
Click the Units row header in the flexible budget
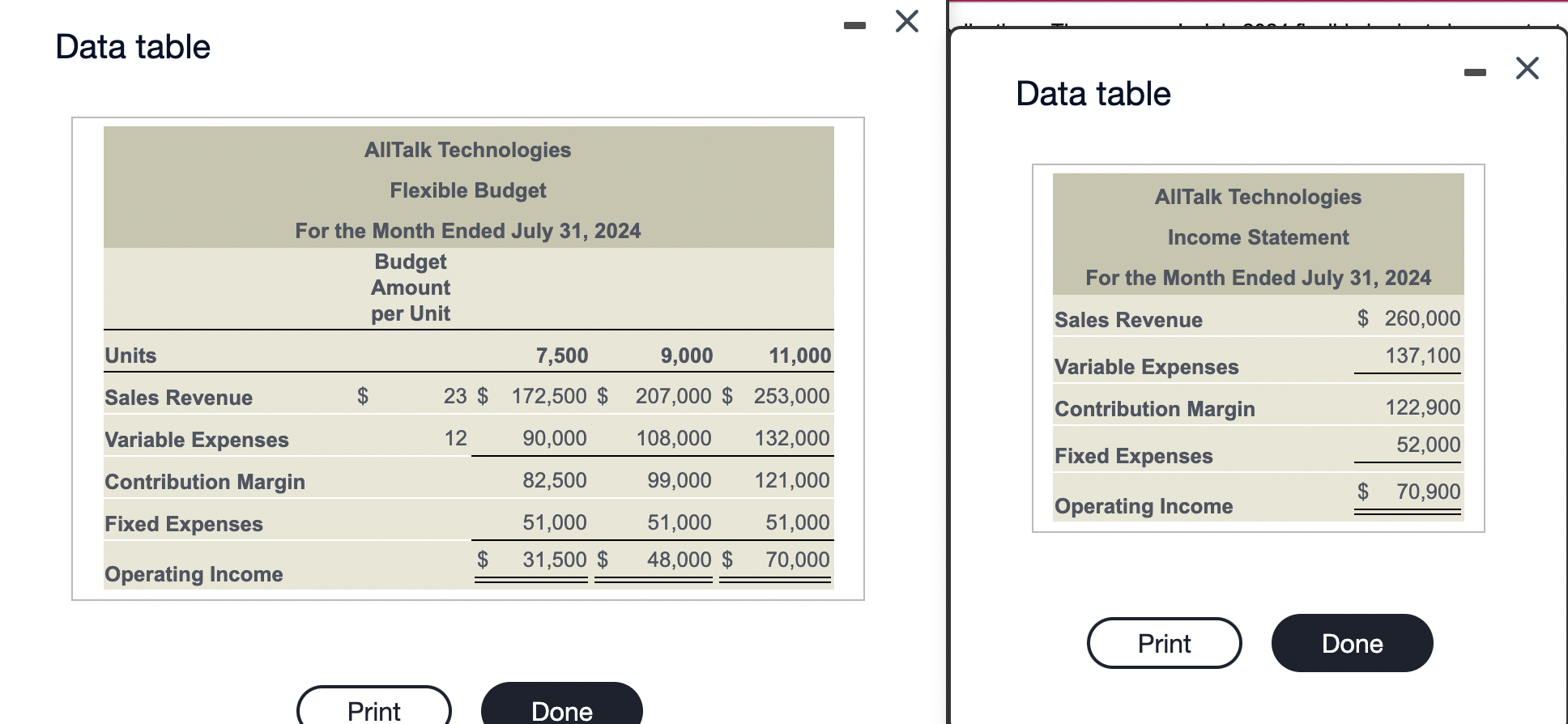pyautogui.click(x=130, y=355)
